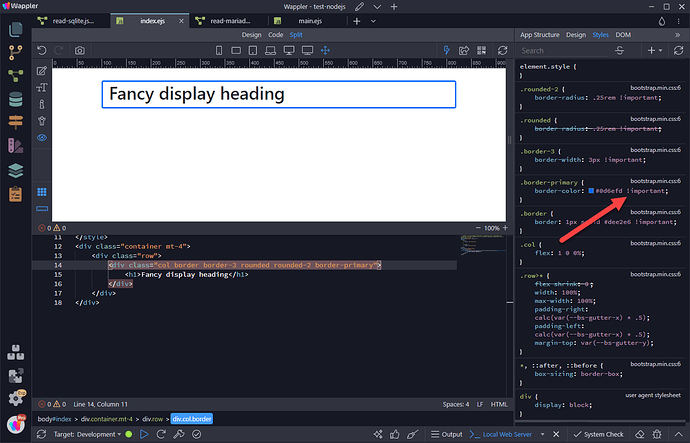The height and width of the screenshot is (443, 690).
Task: Open the Routing signpost sidebar icon
Action: click(15, 122)
